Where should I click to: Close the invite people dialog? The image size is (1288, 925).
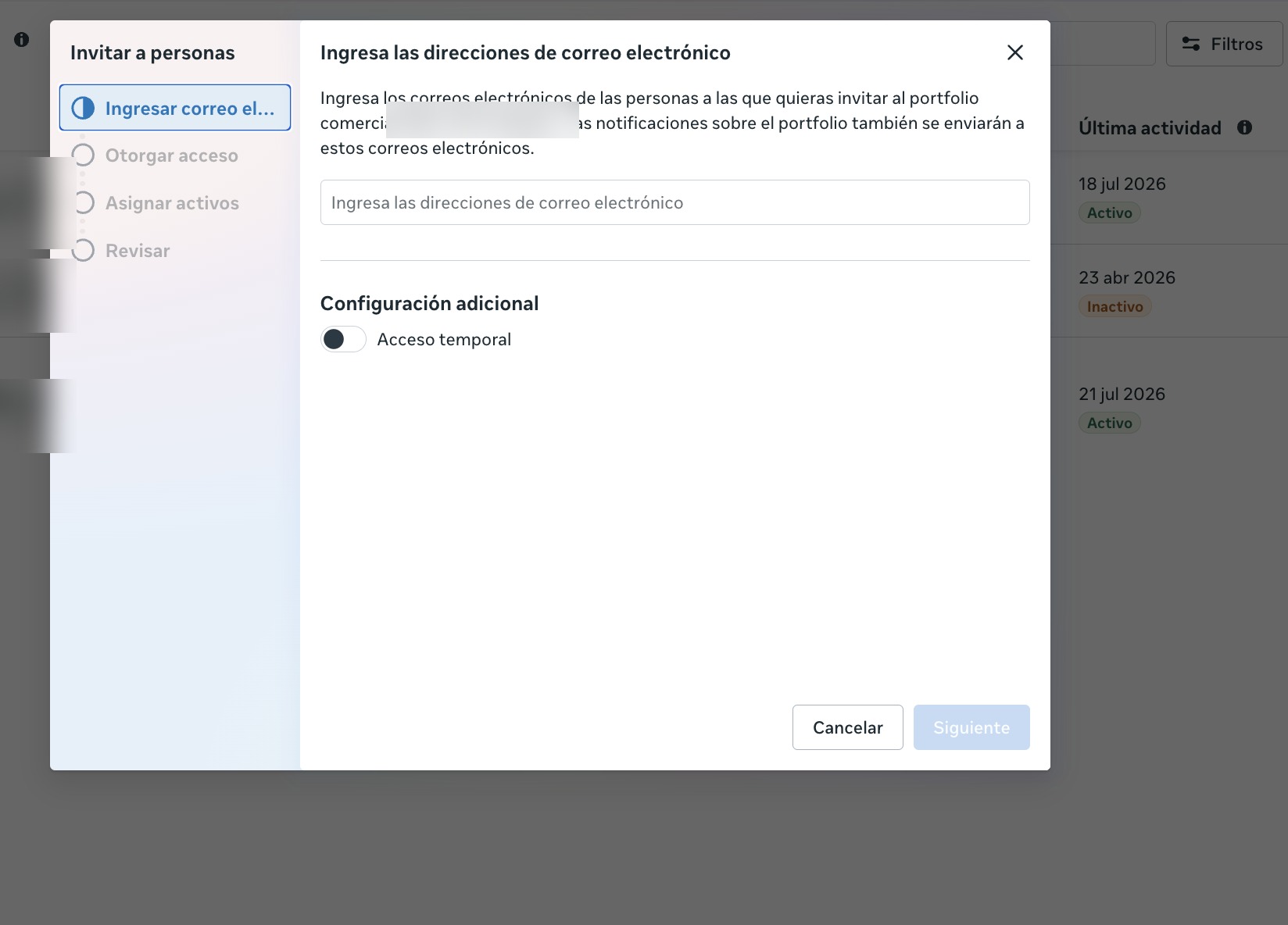(1014, 52)
